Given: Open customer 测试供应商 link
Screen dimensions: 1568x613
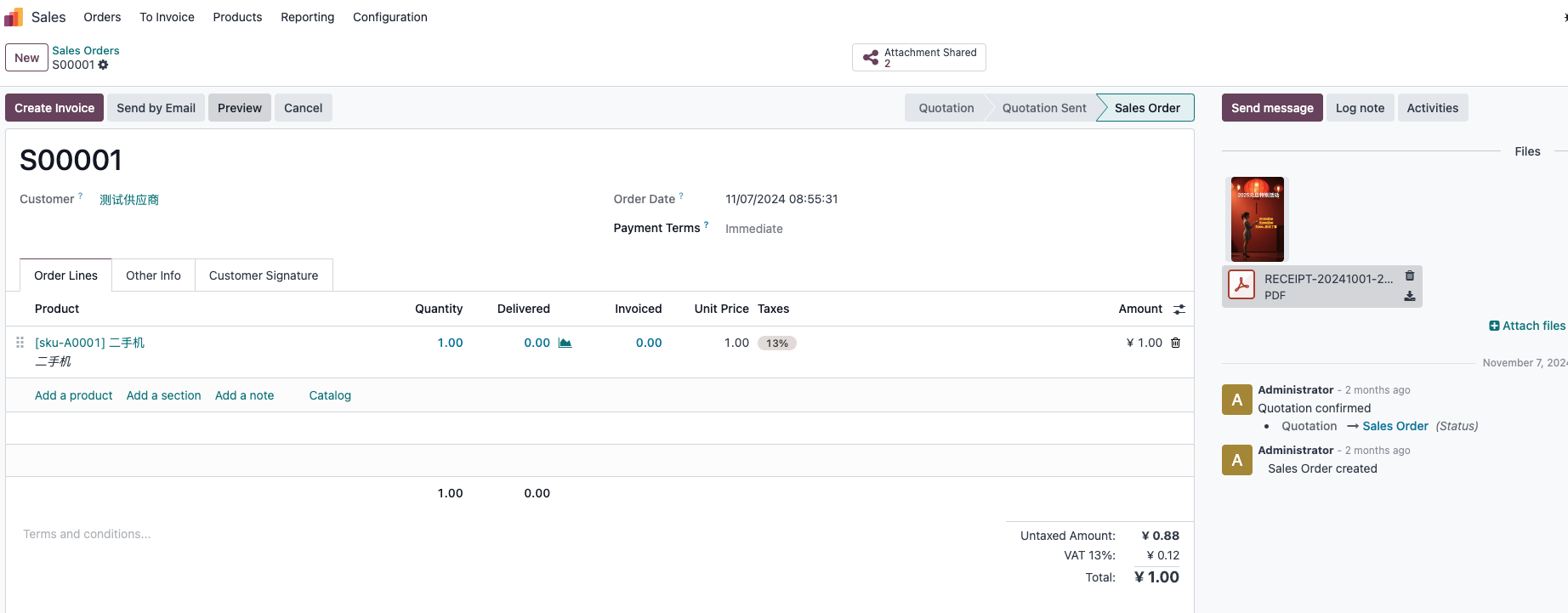Looking at the screenshot, I should point(129,200).
